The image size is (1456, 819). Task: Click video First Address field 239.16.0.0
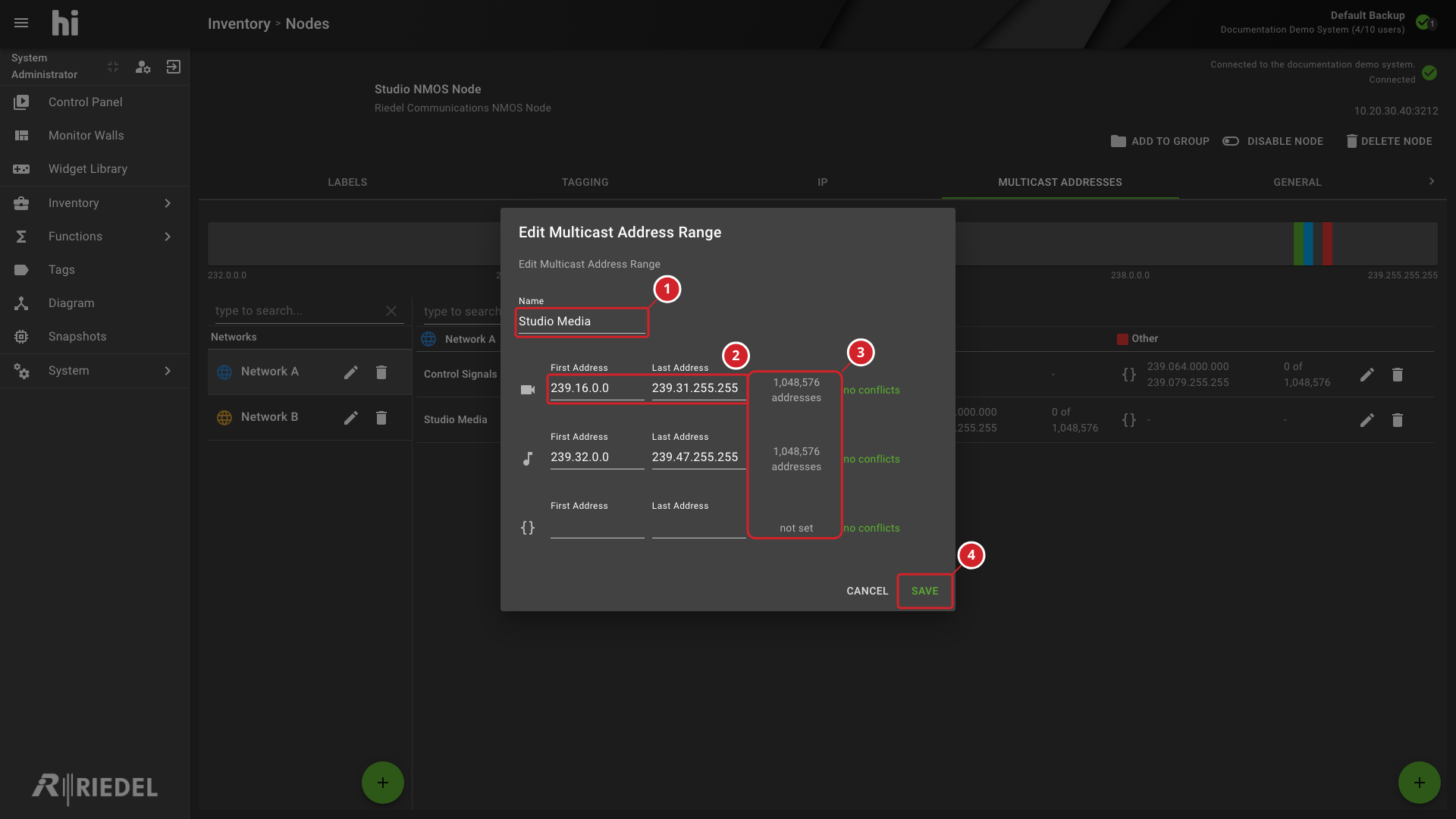click(x=597, y=388)
